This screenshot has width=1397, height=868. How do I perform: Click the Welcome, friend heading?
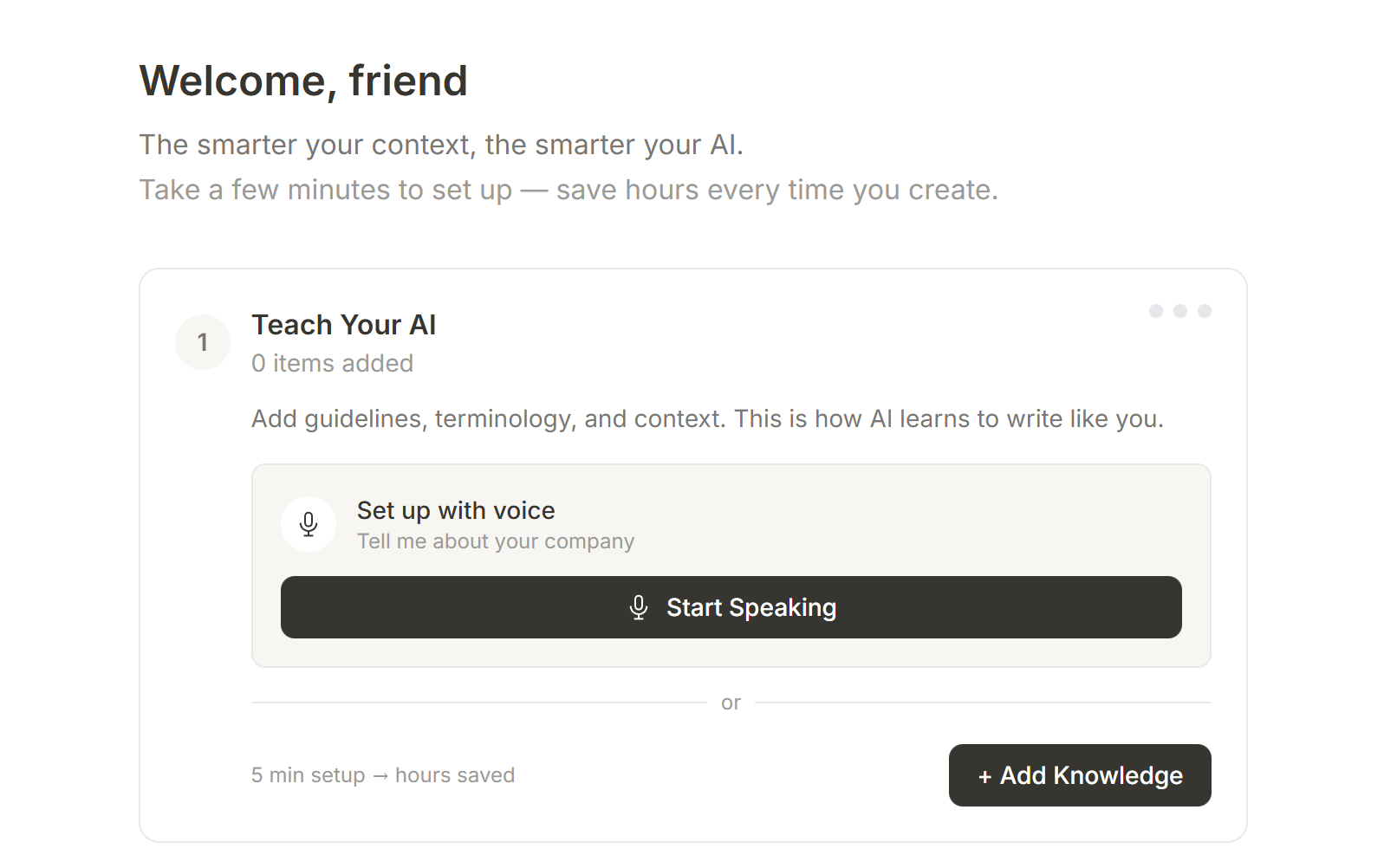point(303,81)
